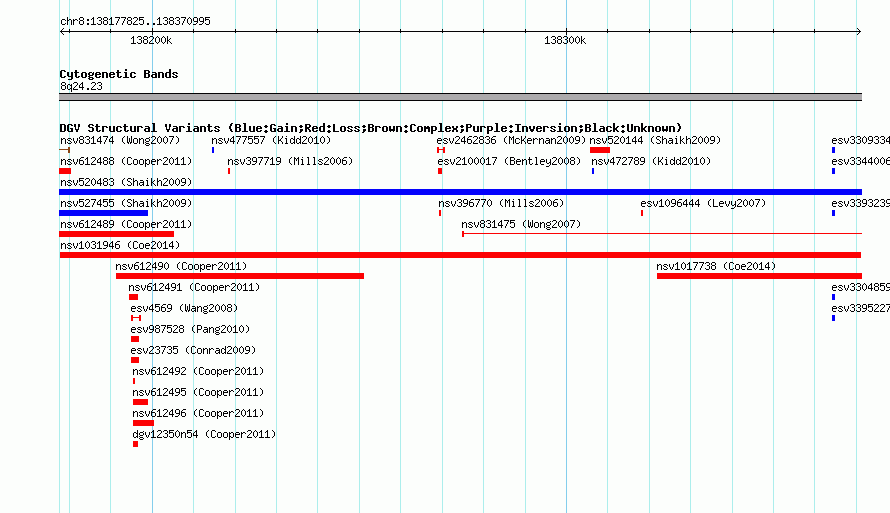Click the red nsv1017738 loss bar

(759, 276)
